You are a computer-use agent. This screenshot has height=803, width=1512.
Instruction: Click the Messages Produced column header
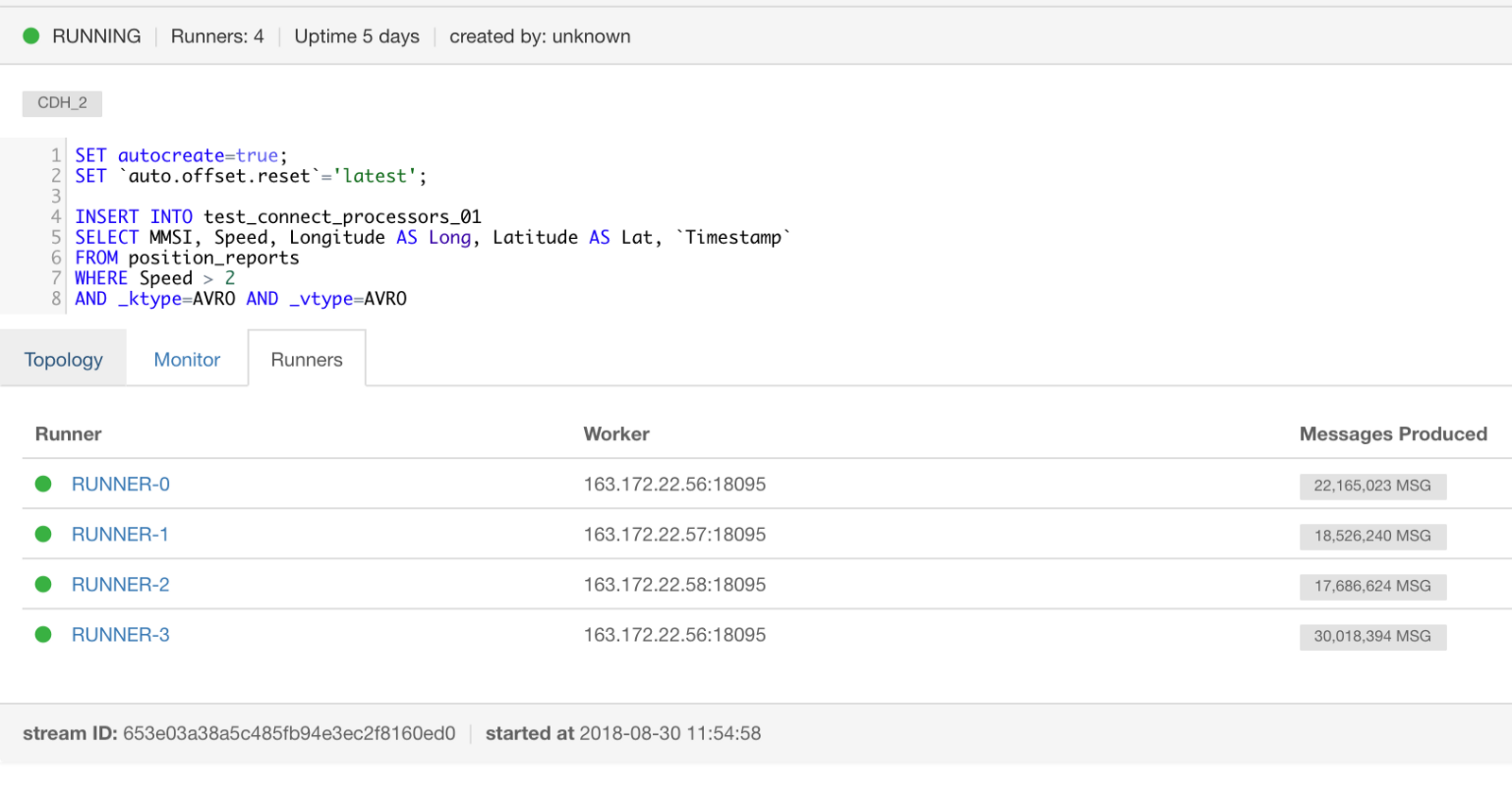1393,434
